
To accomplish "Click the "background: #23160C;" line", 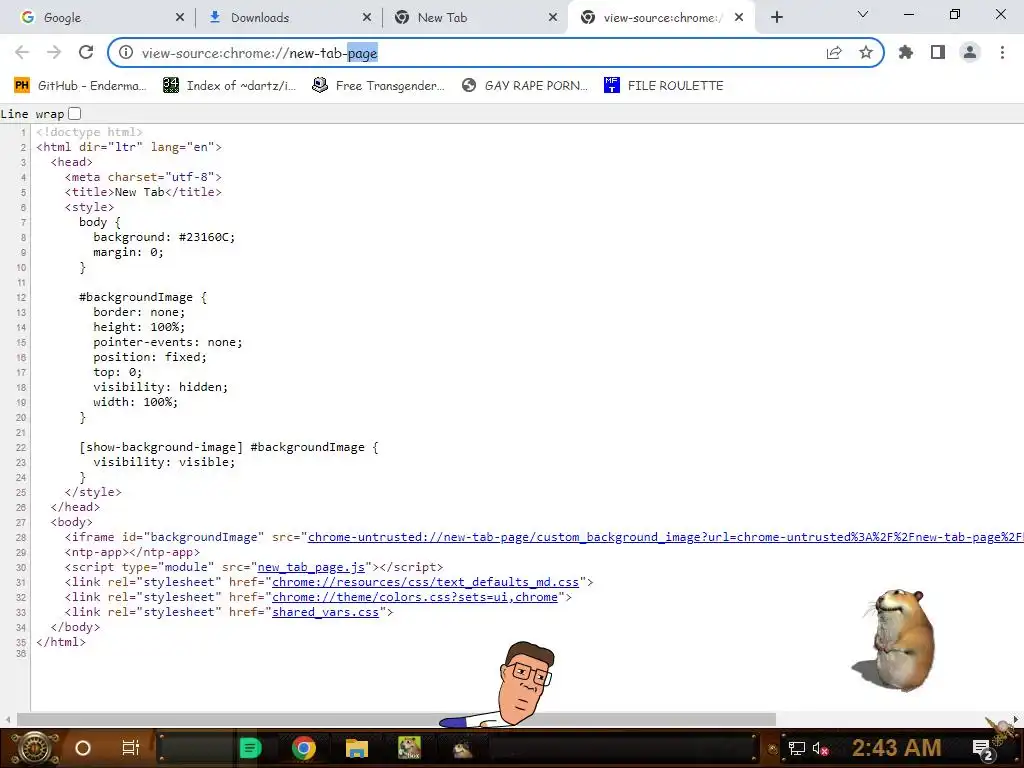I will pyautogui.click(x=164, y=237).
